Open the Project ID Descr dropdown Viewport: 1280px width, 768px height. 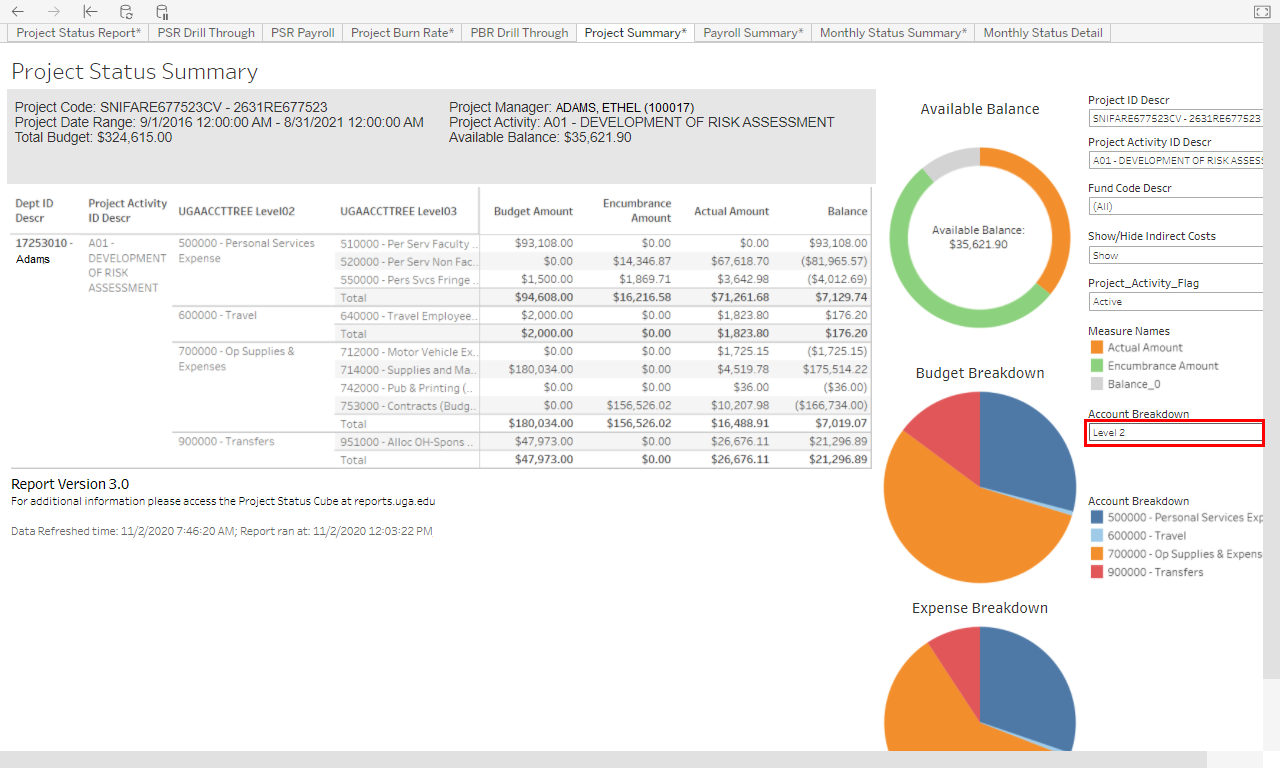(1175, 118)
